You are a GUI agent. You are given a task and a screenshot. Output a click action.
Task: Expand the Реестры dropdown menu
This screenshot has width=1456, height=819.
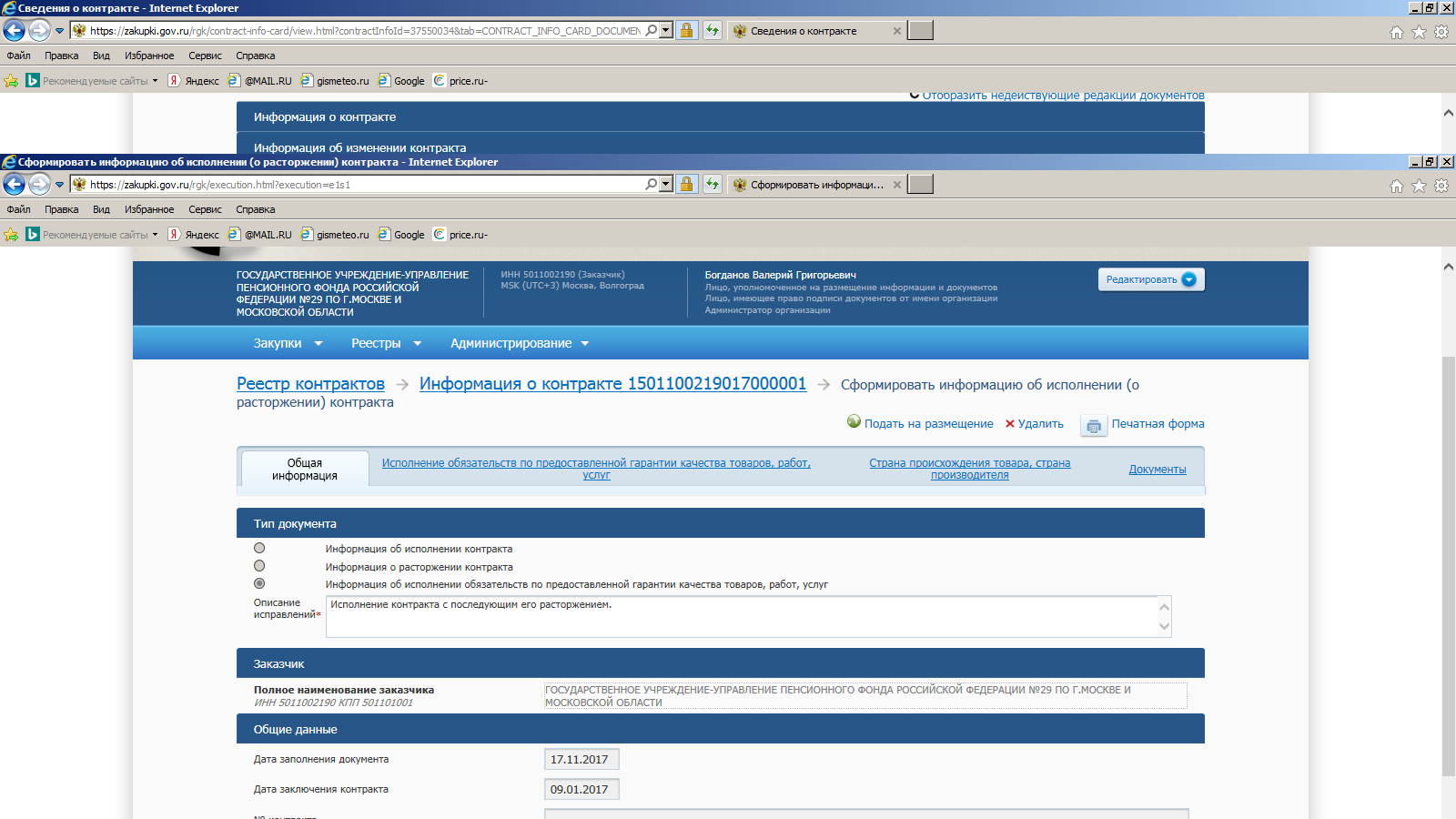coord(386,344)
